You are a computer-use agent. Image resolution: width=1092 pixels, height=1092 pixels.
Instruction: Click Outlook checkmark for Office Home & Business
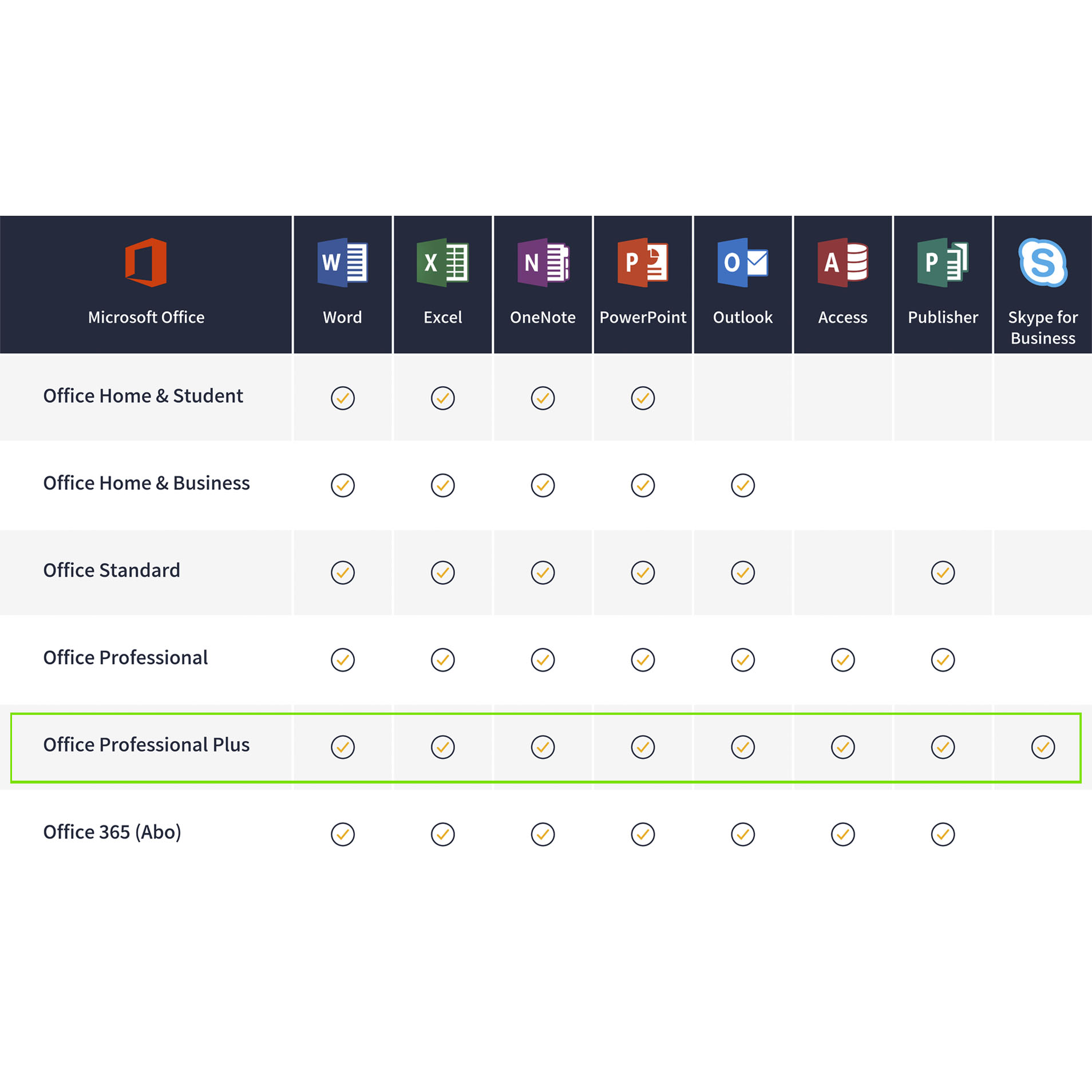[743, 485]
